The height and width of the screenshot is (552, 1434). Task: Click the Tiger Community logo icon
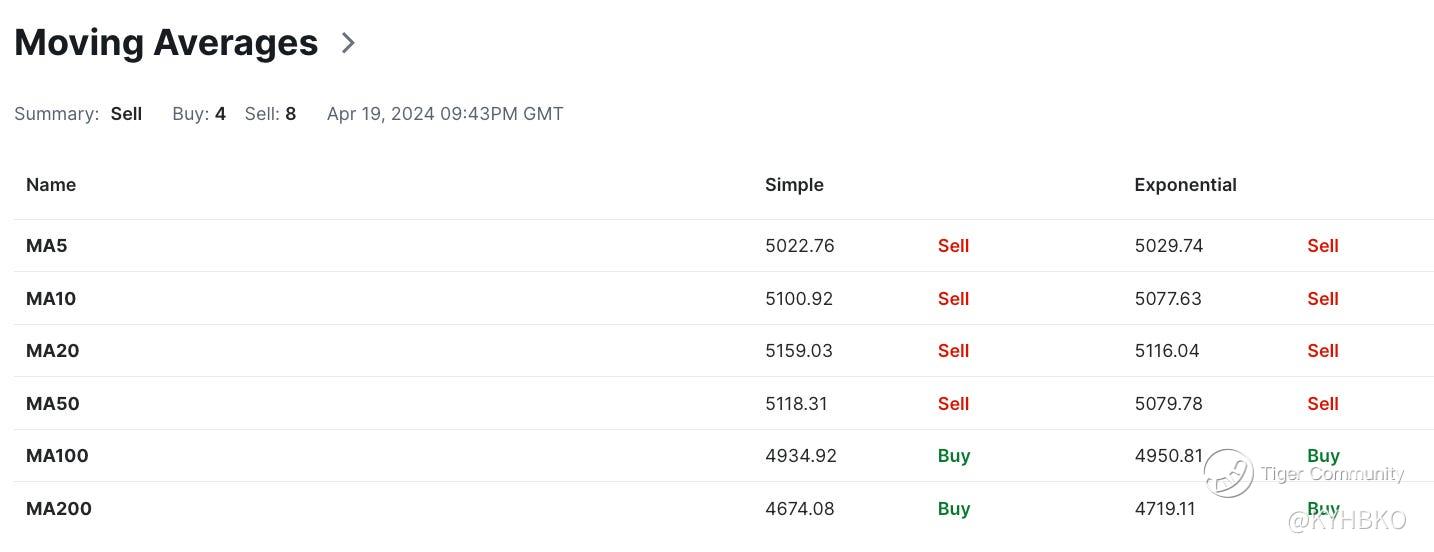tap(1228, 473)
